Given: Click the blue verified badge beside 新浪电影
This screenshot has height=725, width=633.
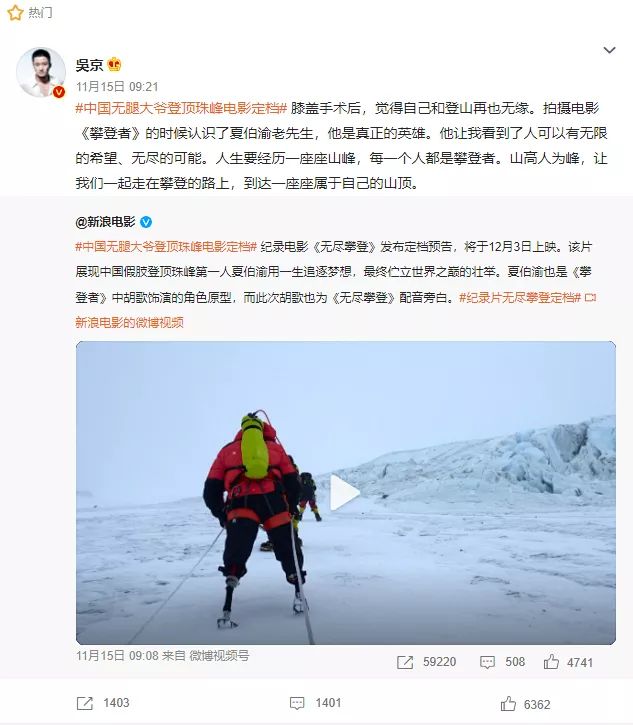Looking at the screenshot, I should [x=146, y=222].
